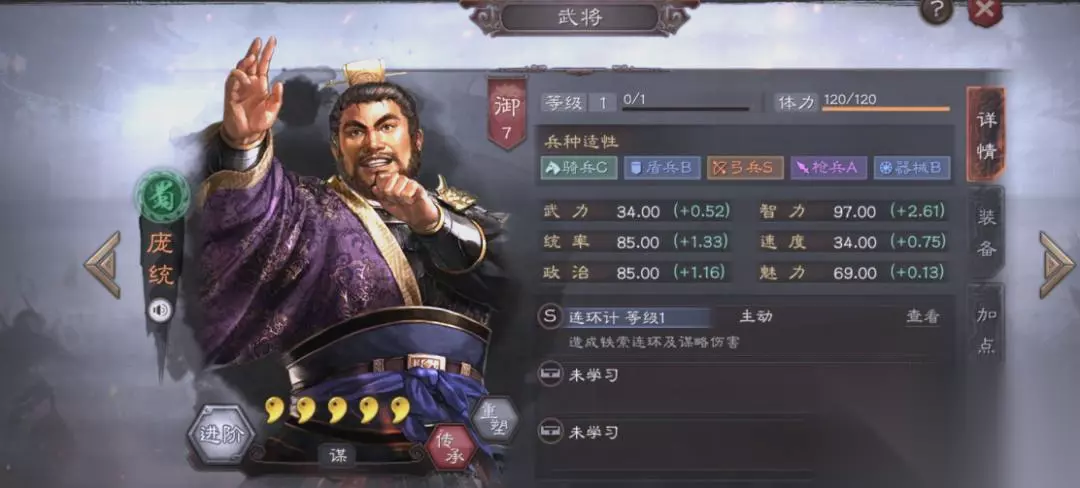Viewport: 1080px width, 488px height.
Task: Open the 加点 stat points tab
Action: coord(986,328)
